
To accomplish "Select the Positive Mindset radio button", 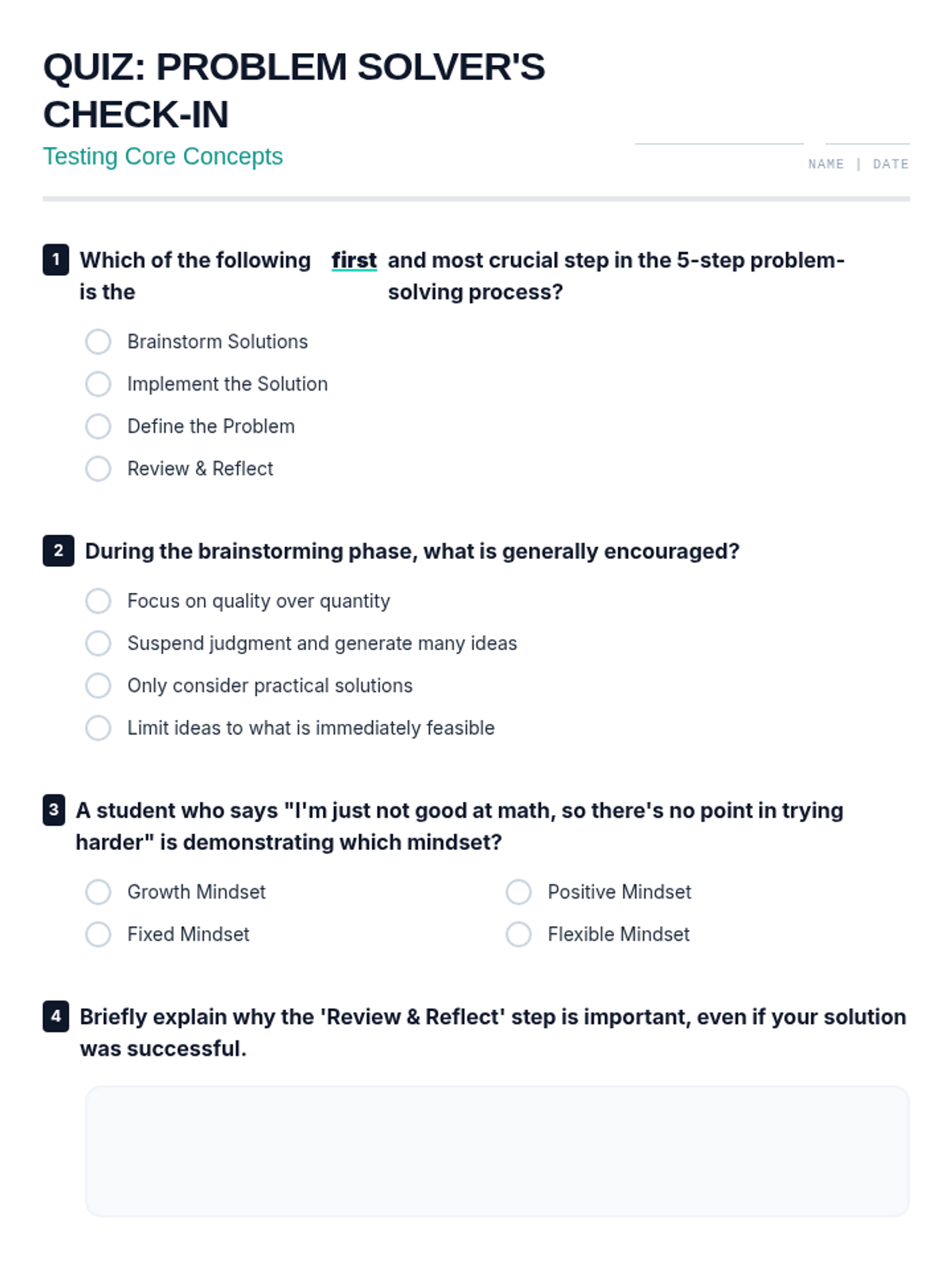I will 519,892.
